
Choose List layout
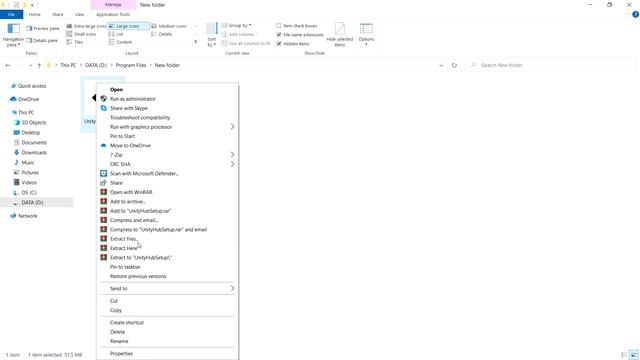tap(116, 34)
